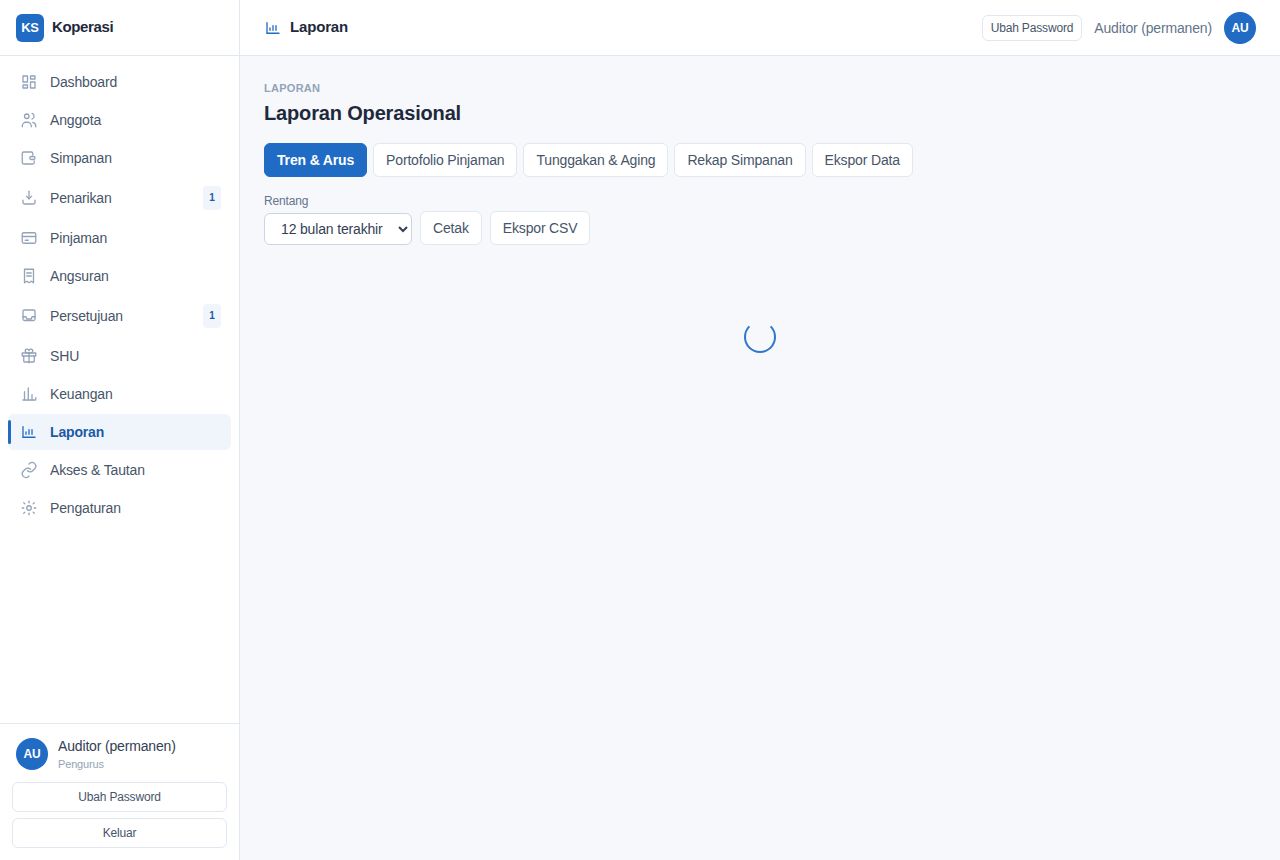Click the Penarikan download icon

click(29, 198)
